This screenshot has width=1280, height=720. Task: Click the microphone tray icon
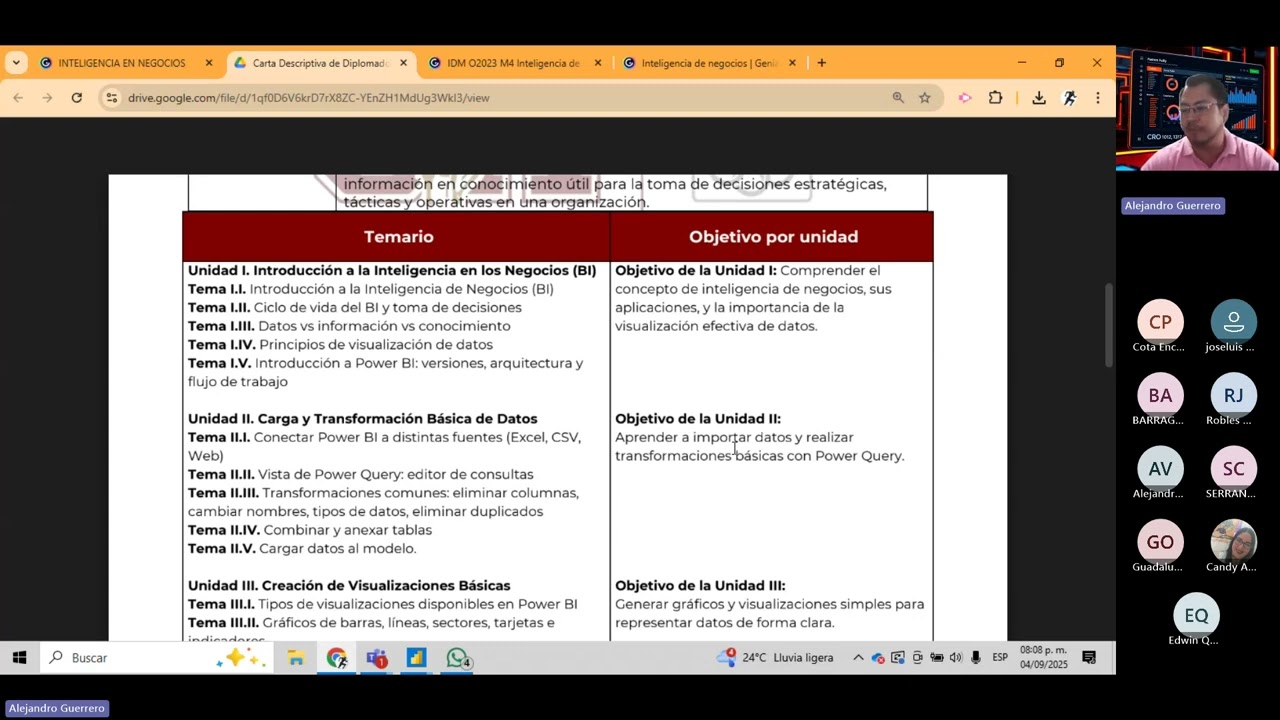coord(976,658)
